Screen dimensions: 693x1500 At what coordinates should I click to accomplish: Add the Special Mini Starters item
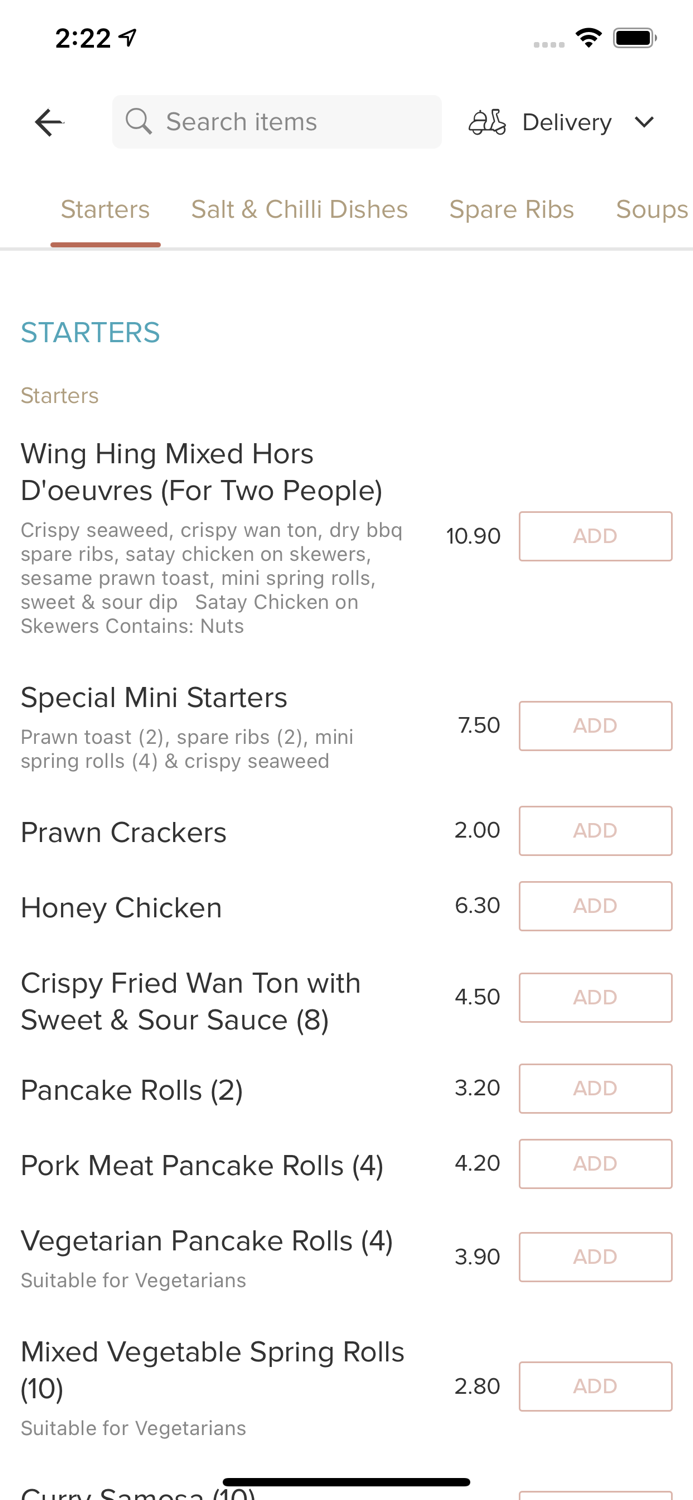(595, 726)
